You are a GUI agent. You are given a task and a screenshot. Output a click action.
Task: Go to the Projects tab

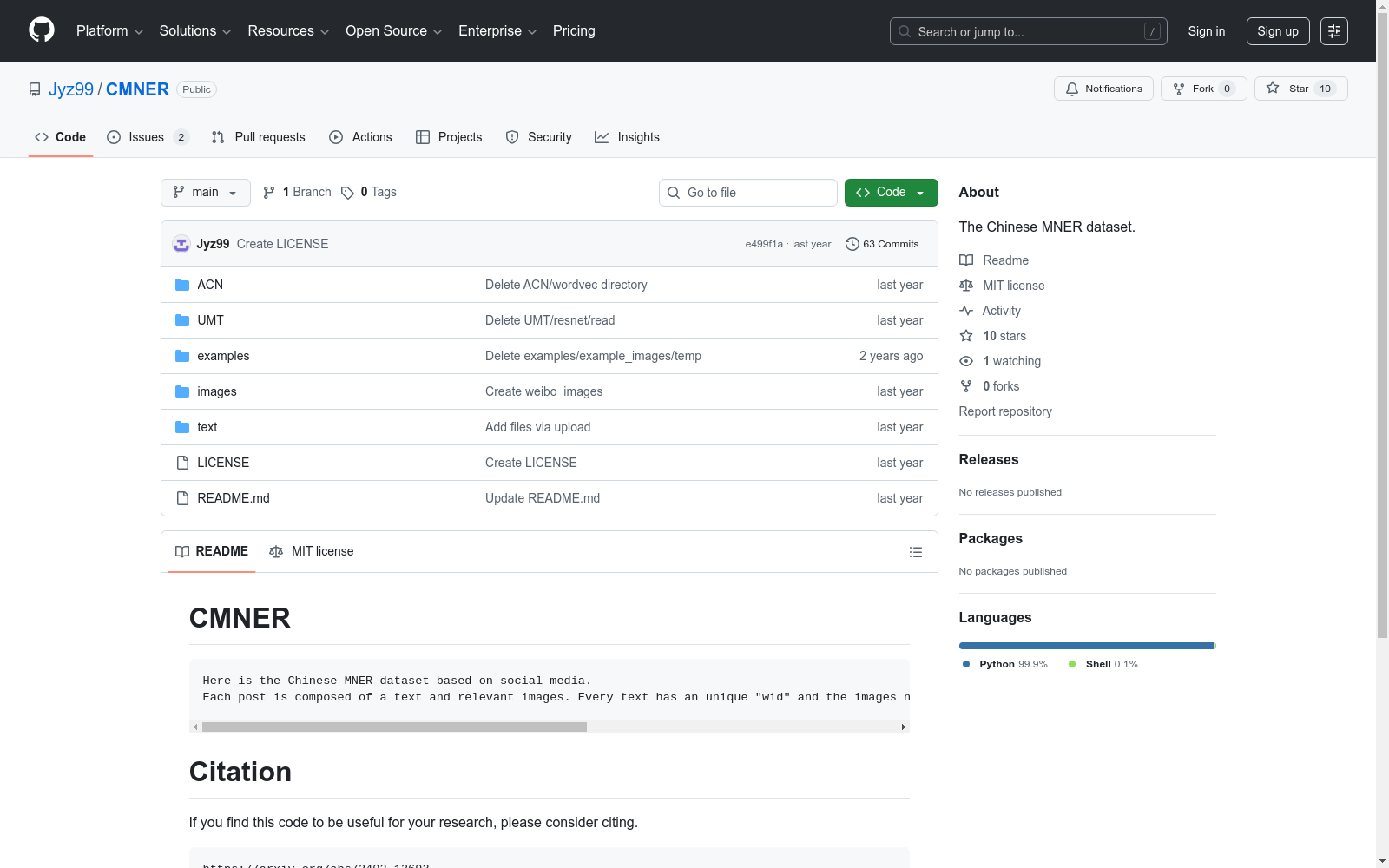pyautogui.click(x=449, y=137)
